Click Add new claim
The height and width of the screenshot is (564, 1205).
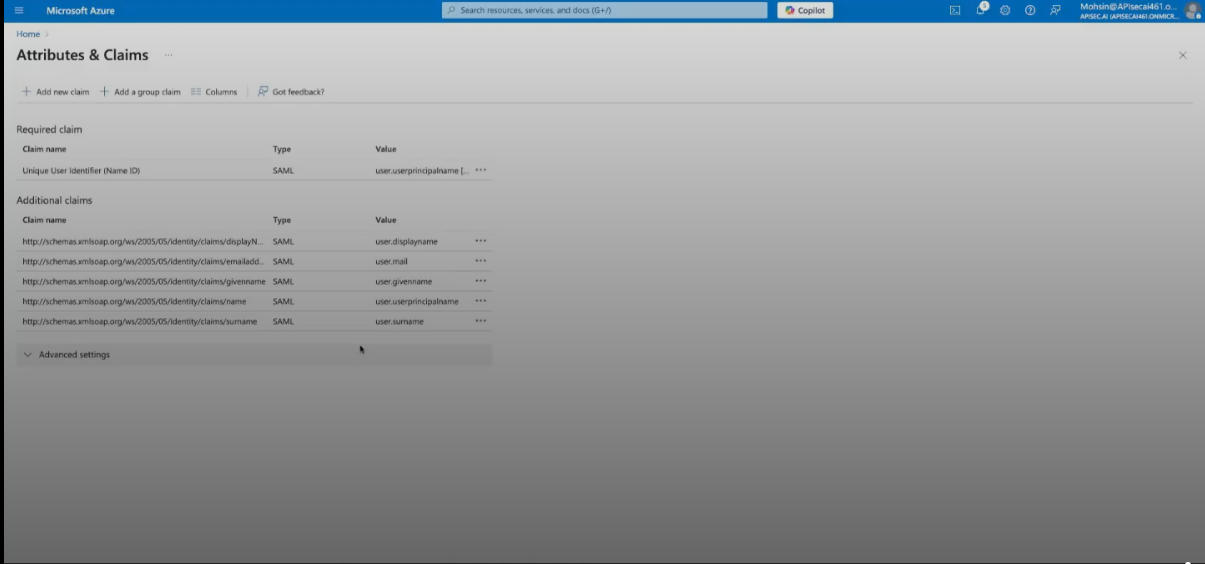pos(55,92)
